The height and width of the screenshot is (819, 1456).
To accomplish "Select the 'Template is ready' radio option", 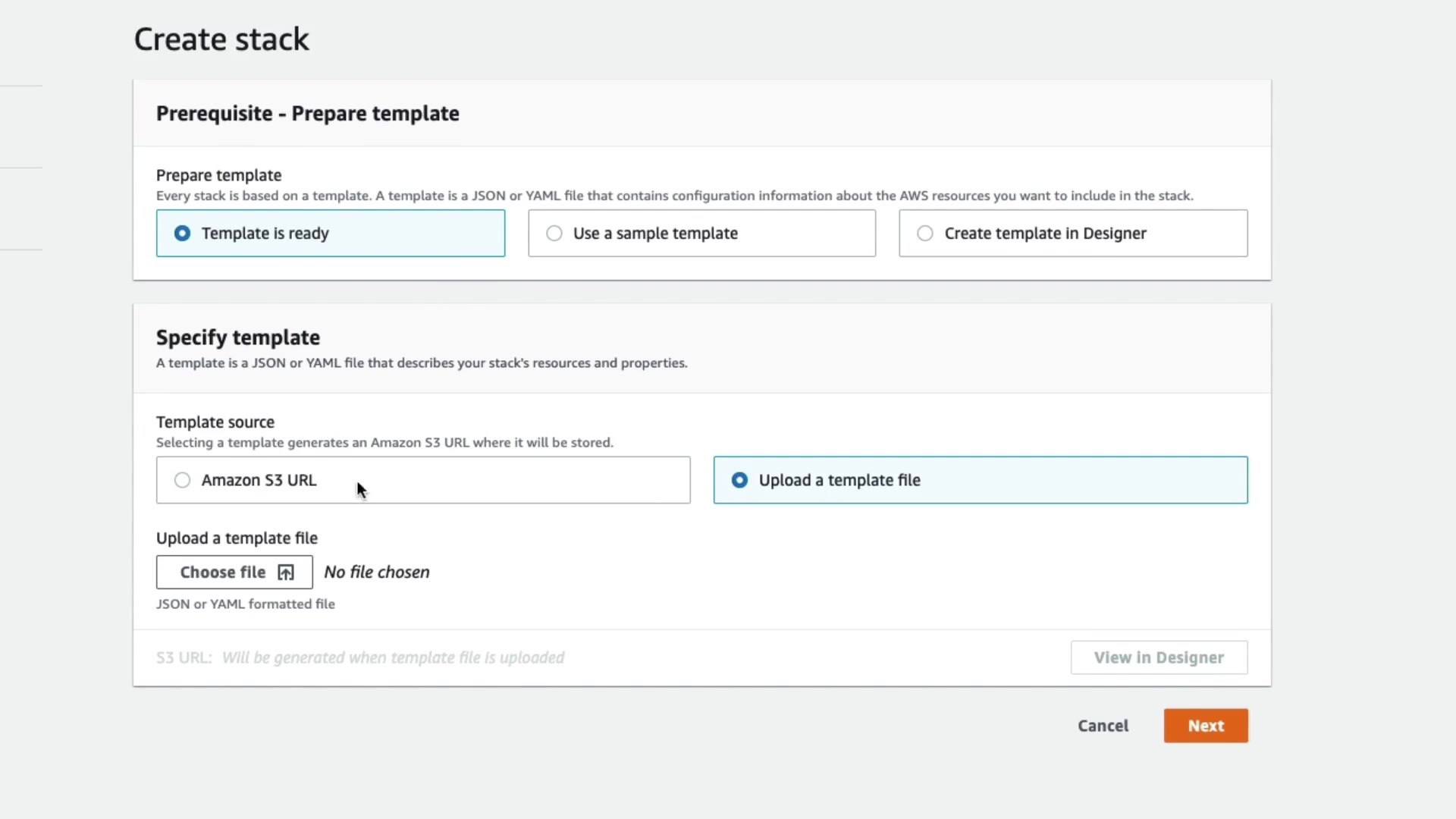I will [183, 234].
